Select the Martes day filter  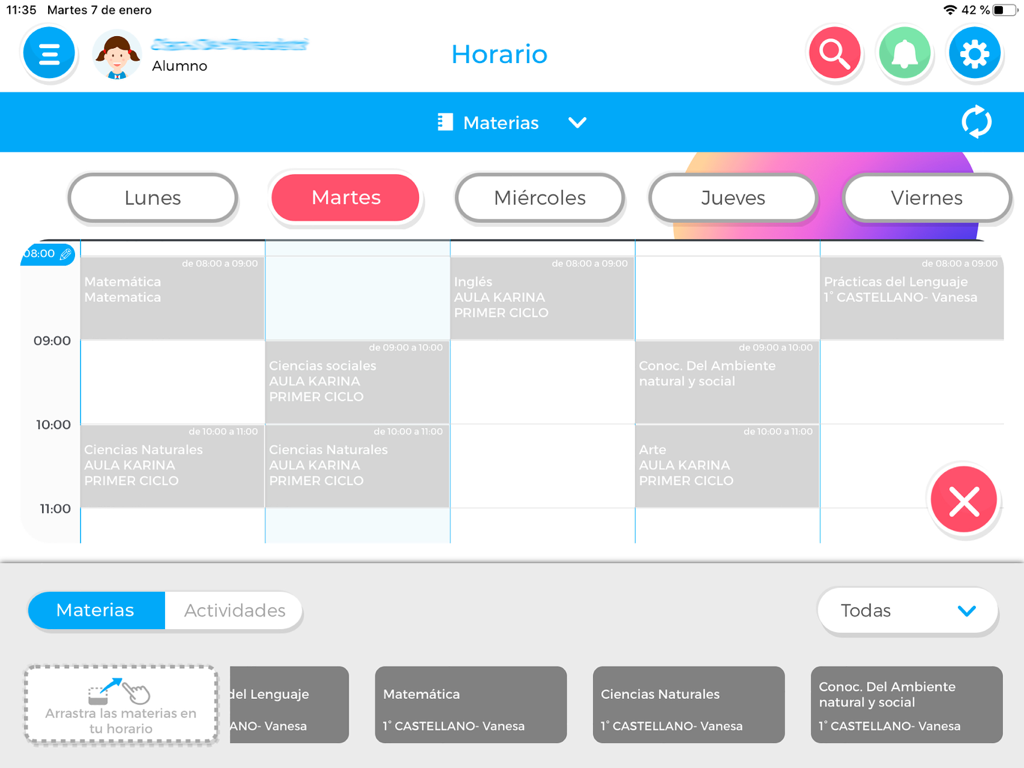click(x=345, y=198)
